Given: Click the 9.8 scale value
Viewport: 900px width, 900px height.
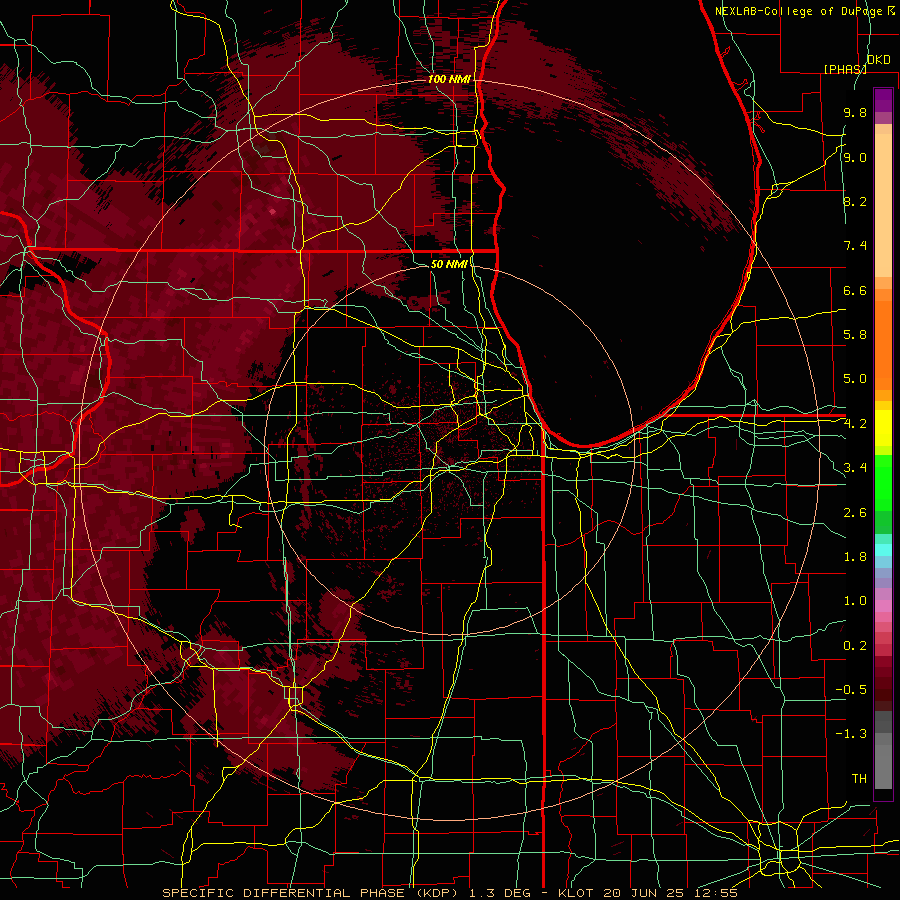Looking at the screenshot, I should [855, 112].
